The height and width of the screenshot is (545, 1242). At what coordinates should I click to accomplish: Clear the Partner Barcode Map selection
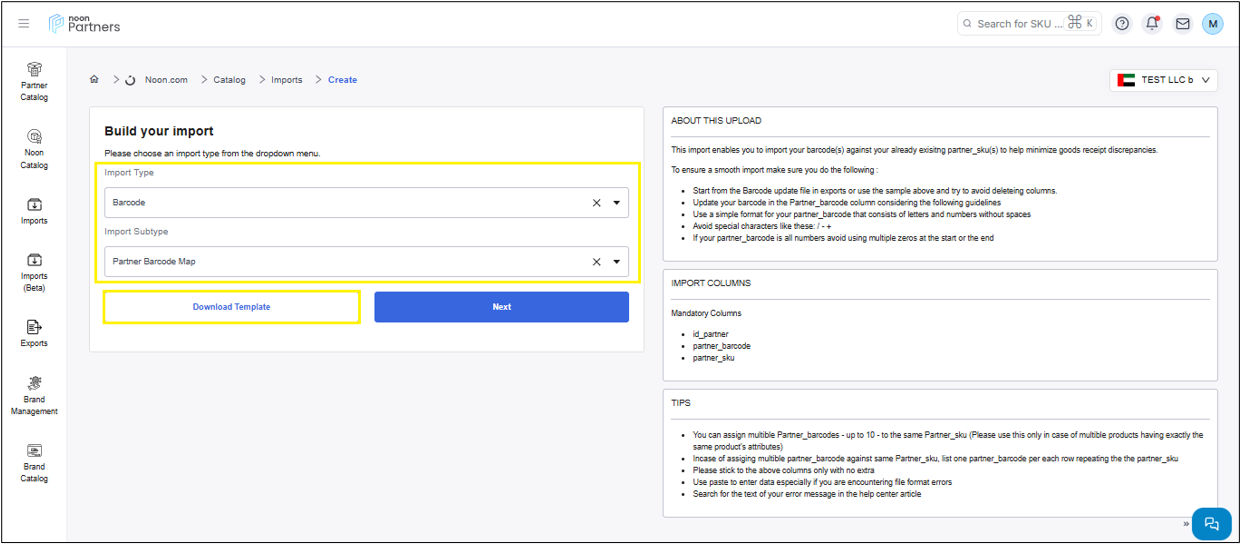(596, 262)
